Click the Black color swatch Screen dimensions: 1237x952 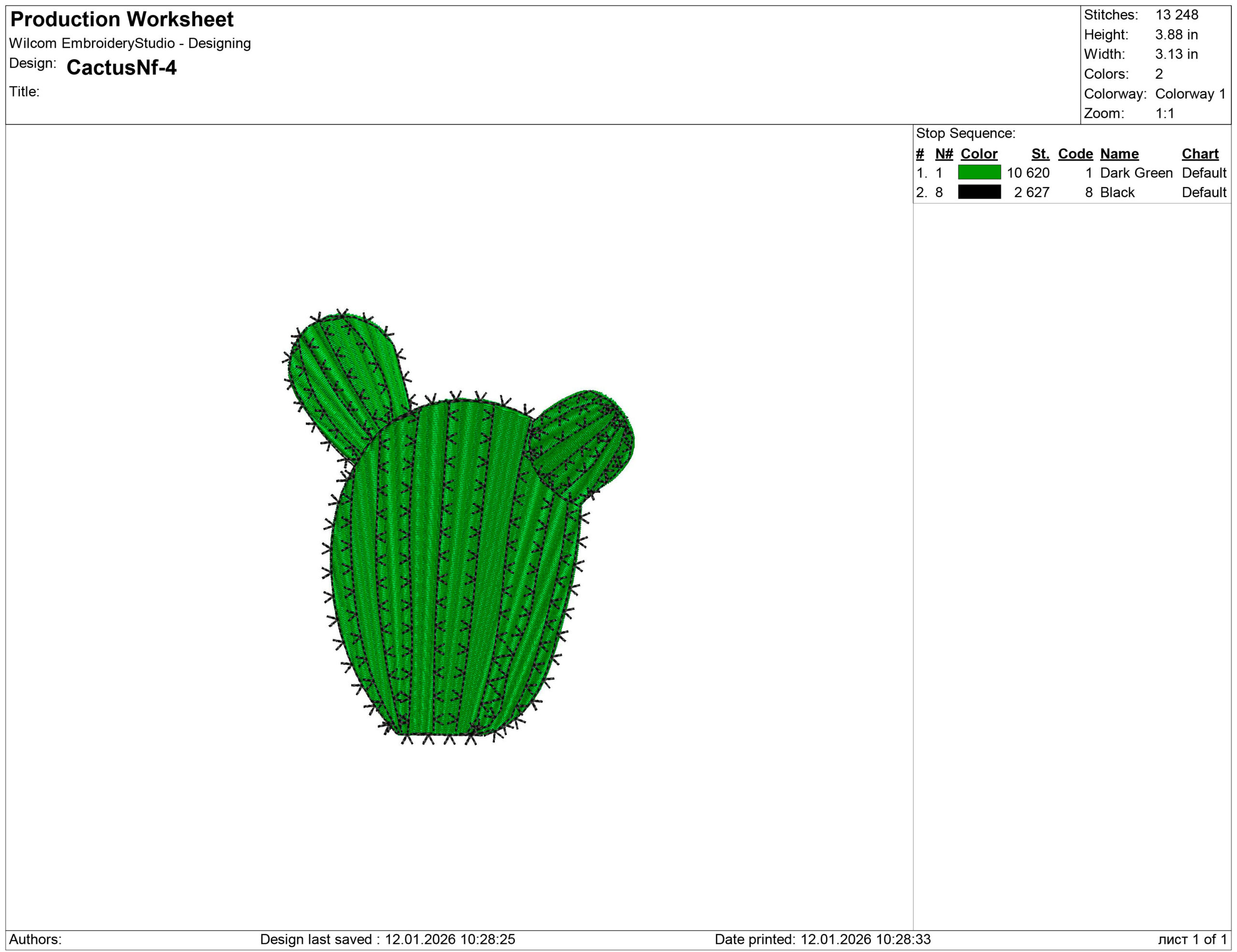978,192
